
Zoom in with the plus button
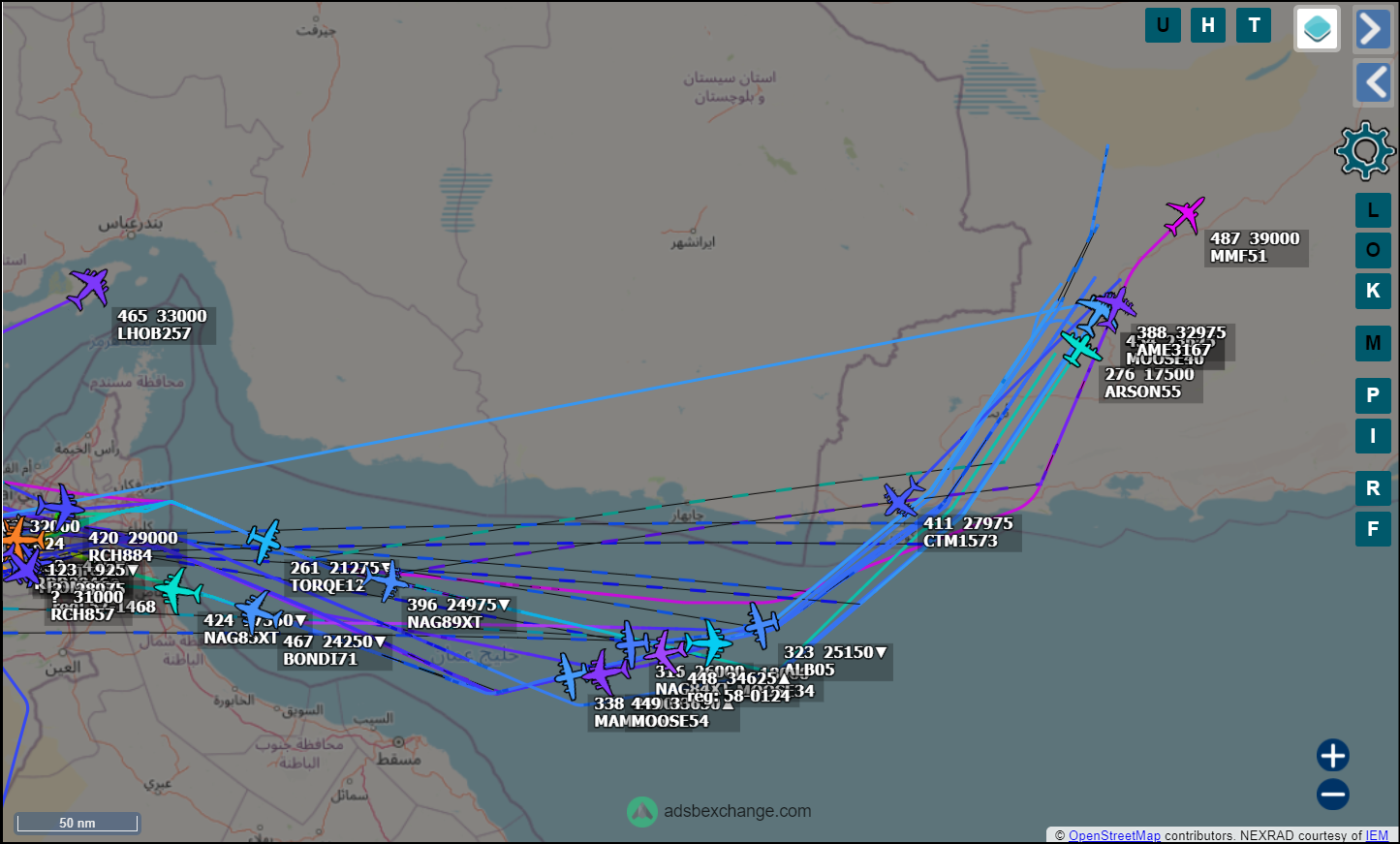(1333, 755)
